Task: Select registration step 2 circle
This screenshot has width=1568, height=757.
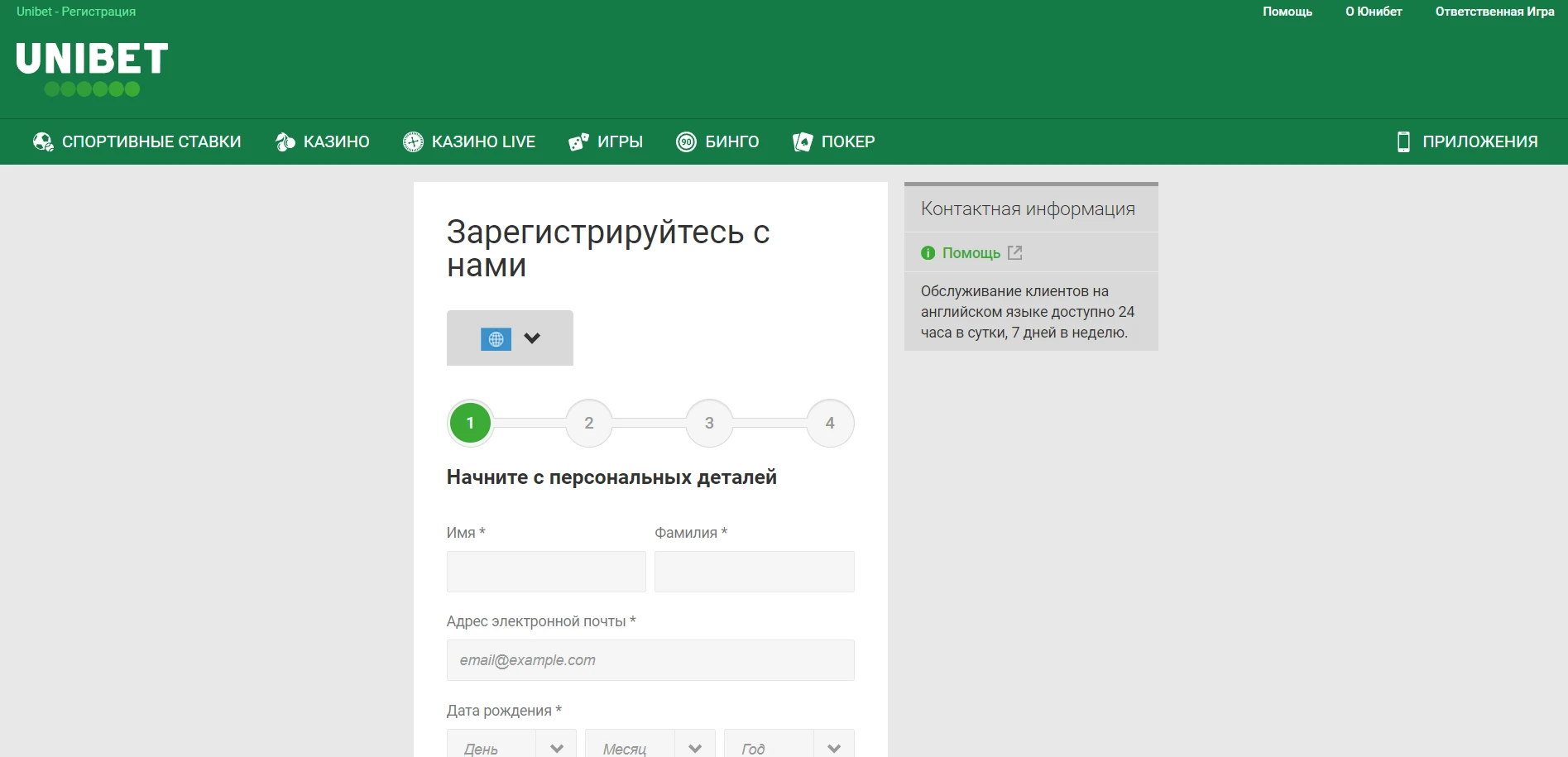Action: click(589, 423)
